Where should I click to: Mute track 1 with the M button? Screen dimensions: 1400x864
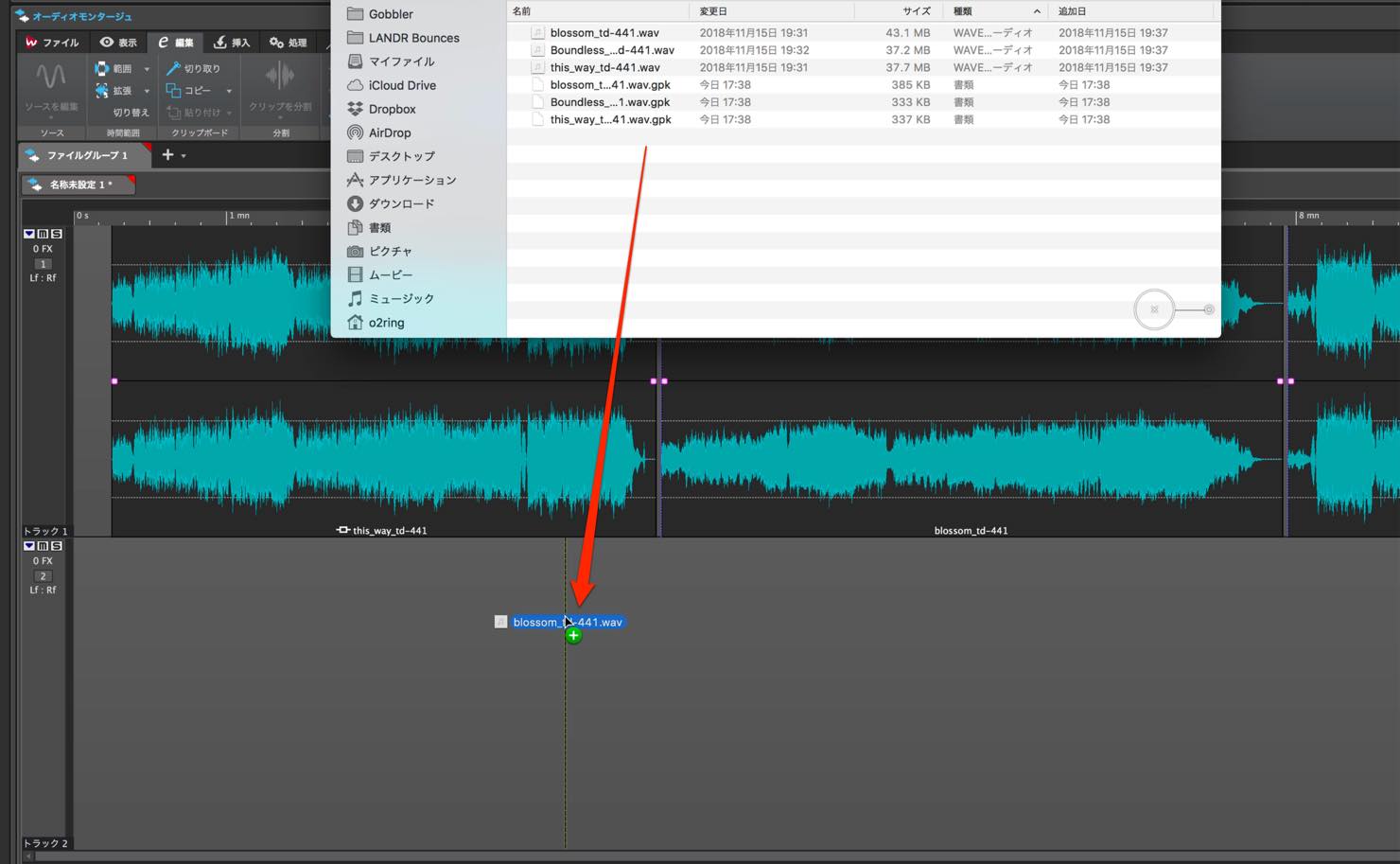tap(43, 234)
